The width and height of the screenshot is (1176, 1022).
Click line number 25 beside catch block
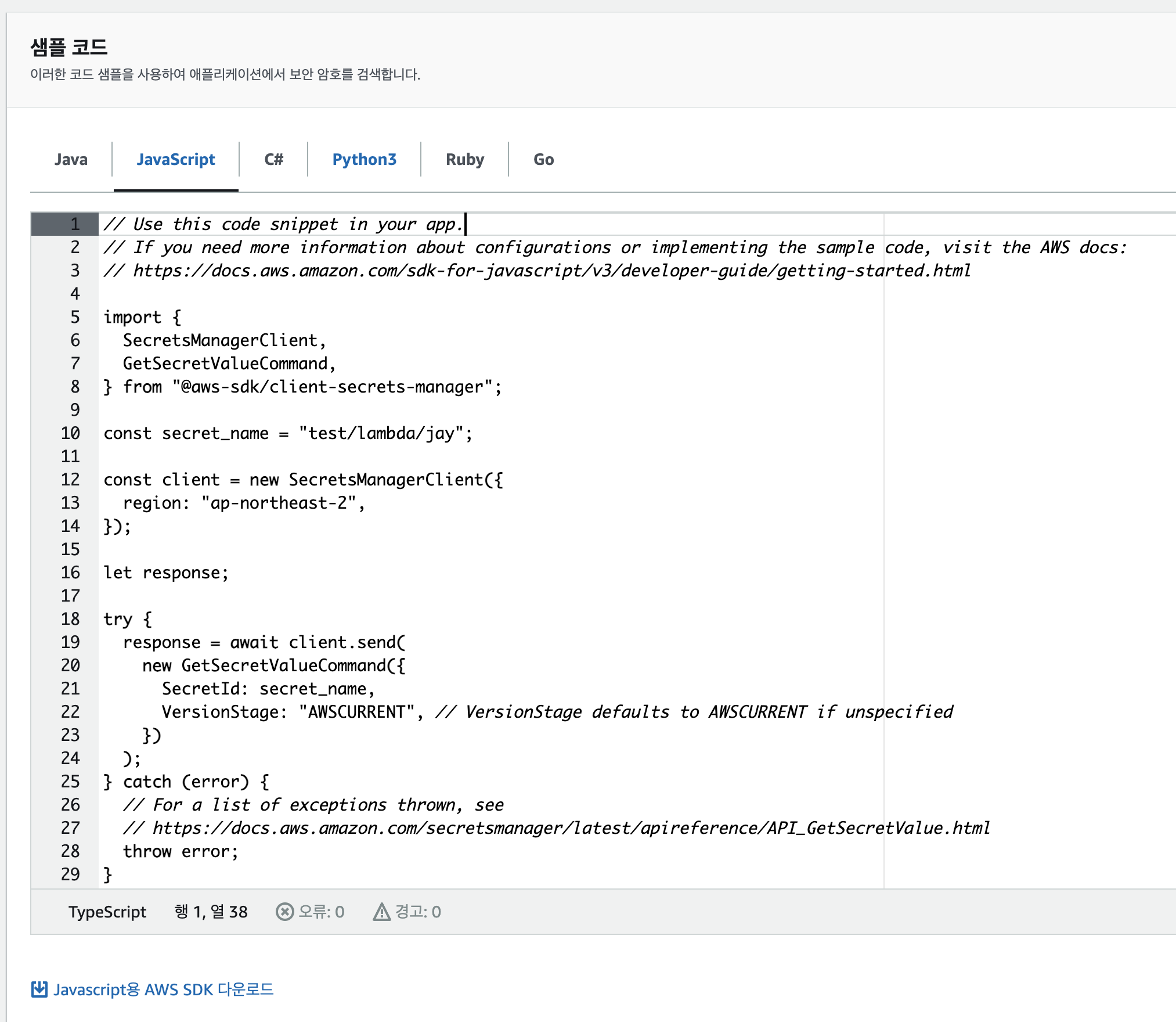[x=70, y=782]
